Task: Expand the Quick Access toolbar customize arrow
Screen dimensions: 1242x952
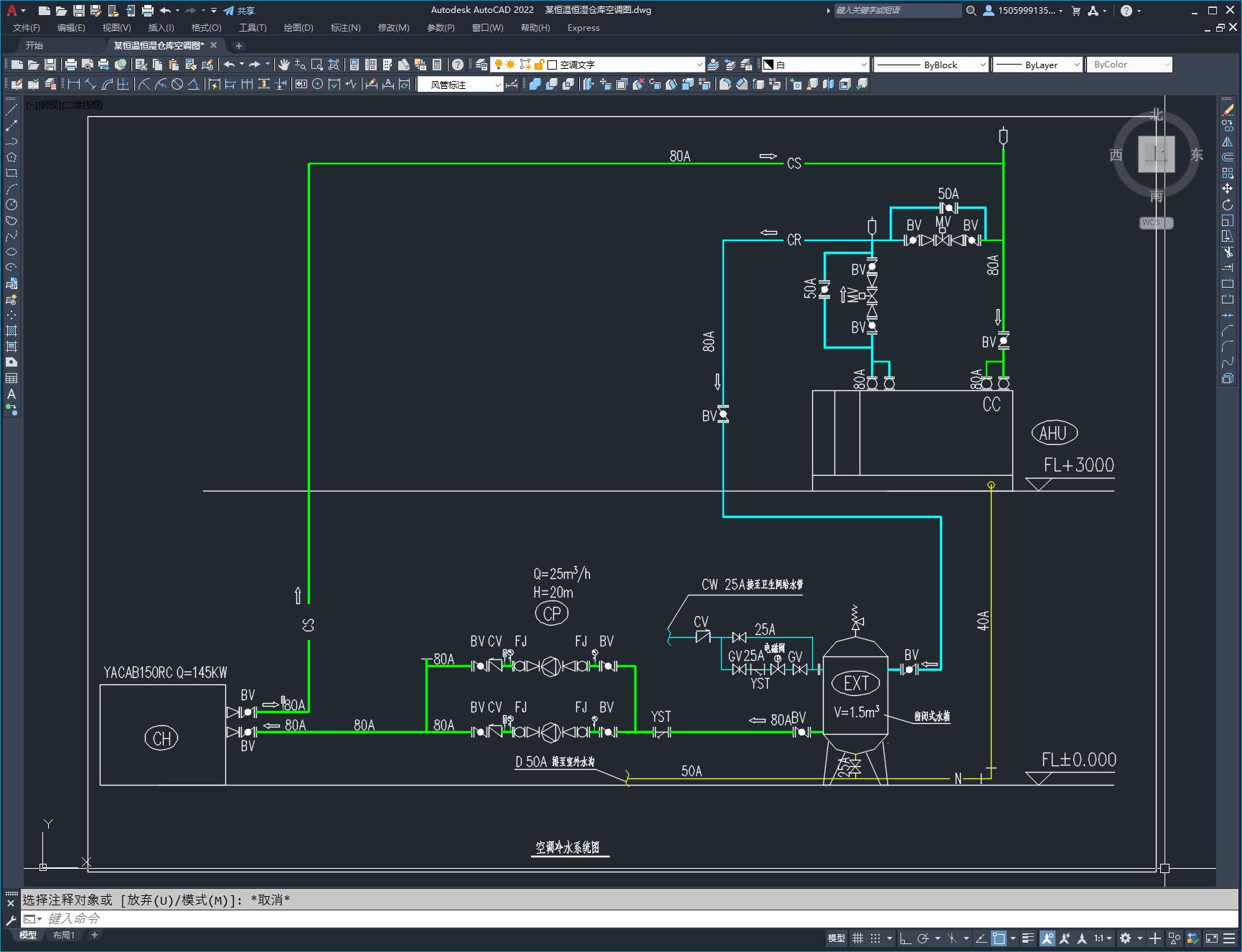Action: [214, 11]
